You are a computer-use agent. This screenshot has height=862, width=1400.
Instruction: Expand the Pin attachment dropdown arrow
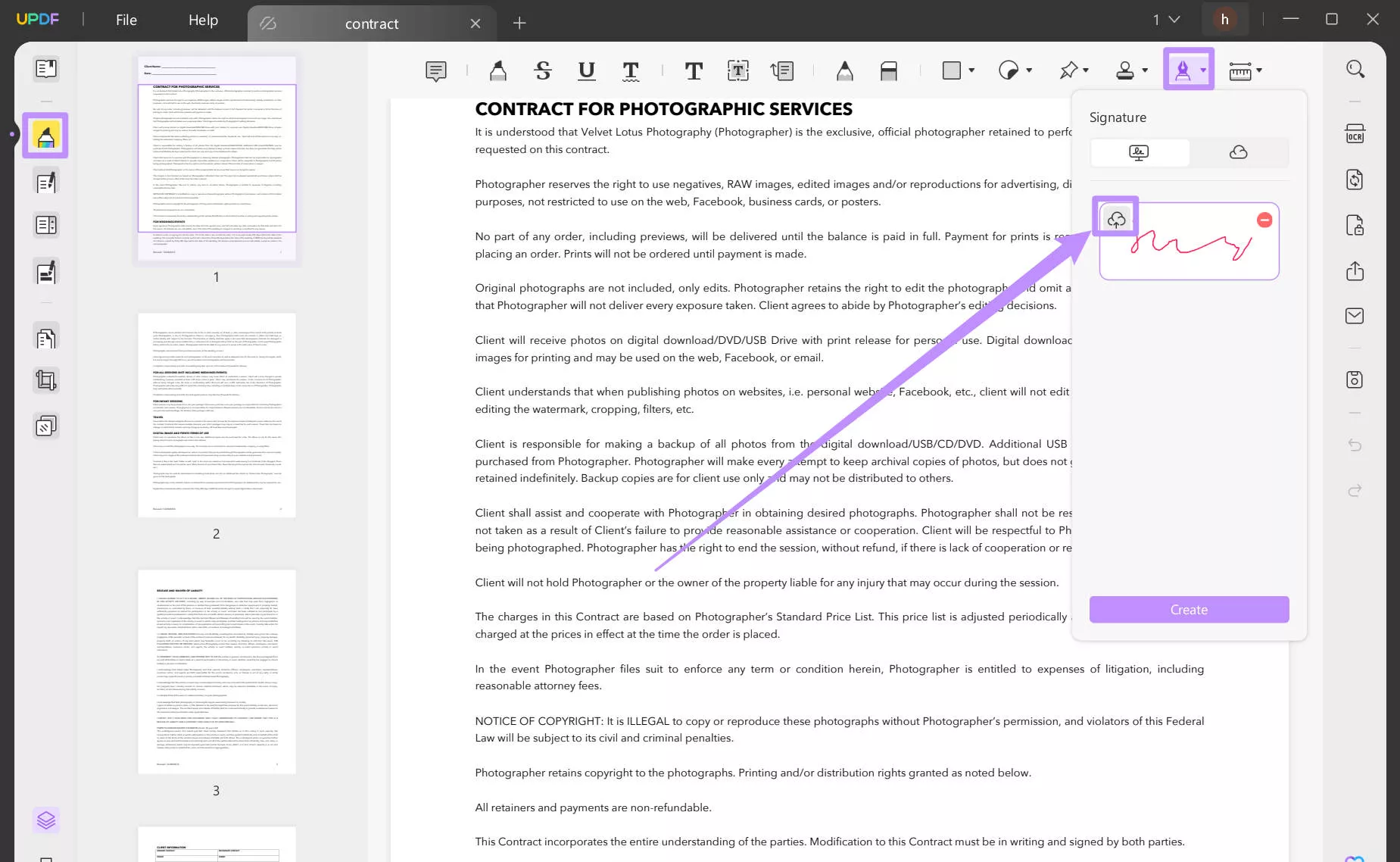[x=1086, y=70]
